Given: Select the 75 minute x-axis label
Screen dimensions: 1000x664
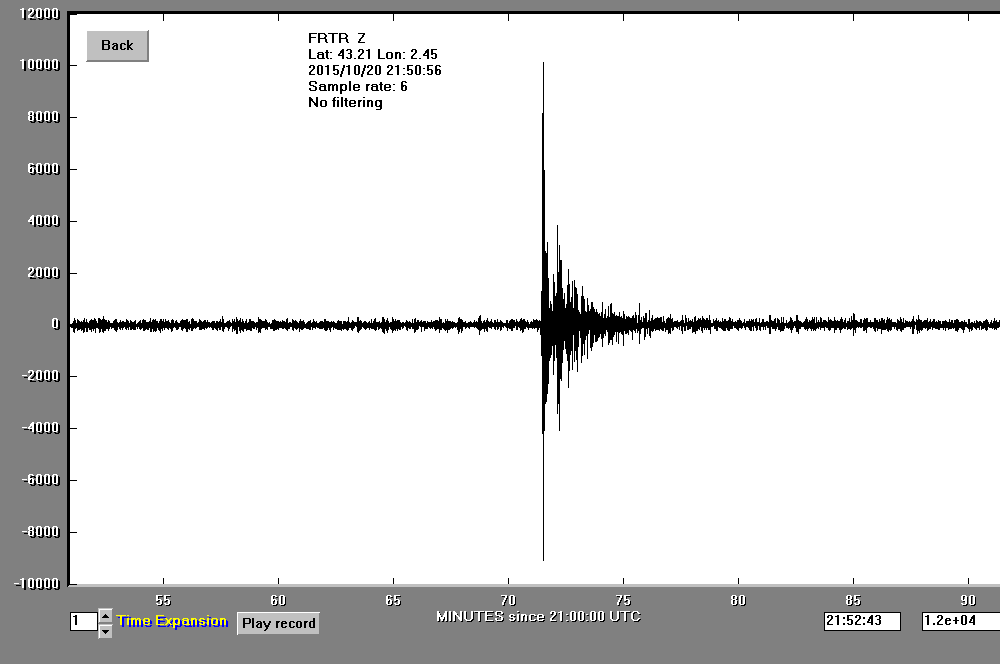Looking at the screenshot, I should [x=623, y=600].
